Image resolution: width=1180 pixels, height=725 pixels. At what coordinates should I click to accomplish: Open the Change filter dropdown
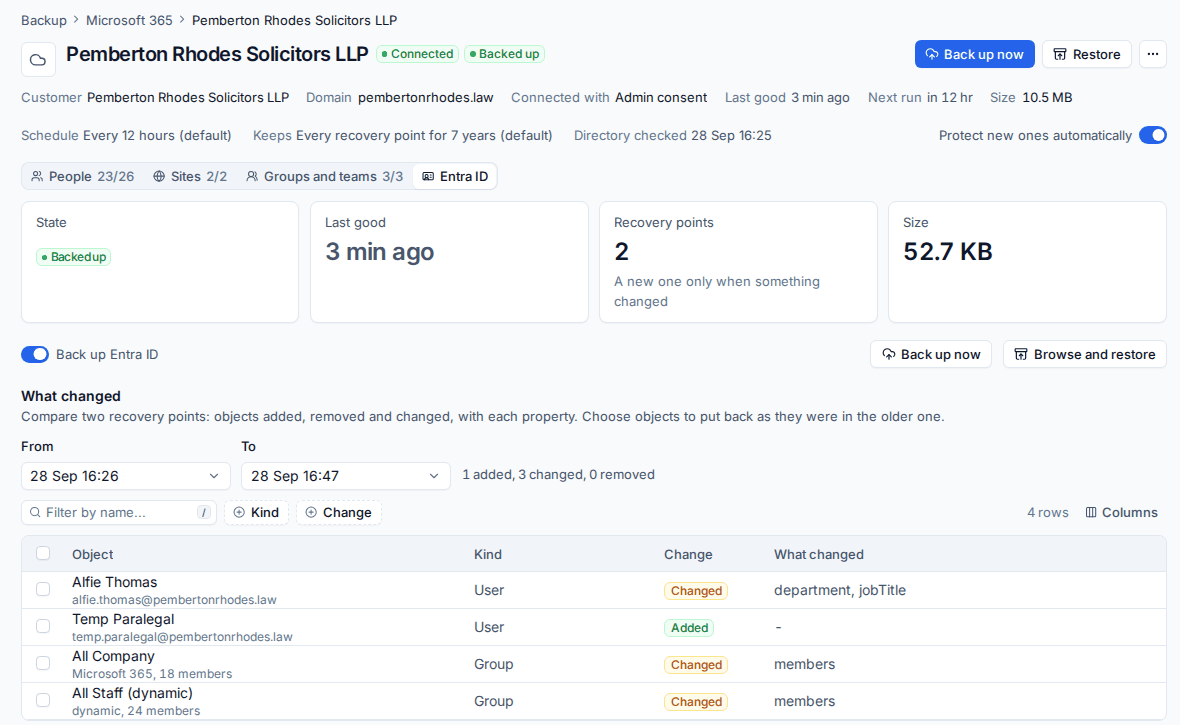339,513
